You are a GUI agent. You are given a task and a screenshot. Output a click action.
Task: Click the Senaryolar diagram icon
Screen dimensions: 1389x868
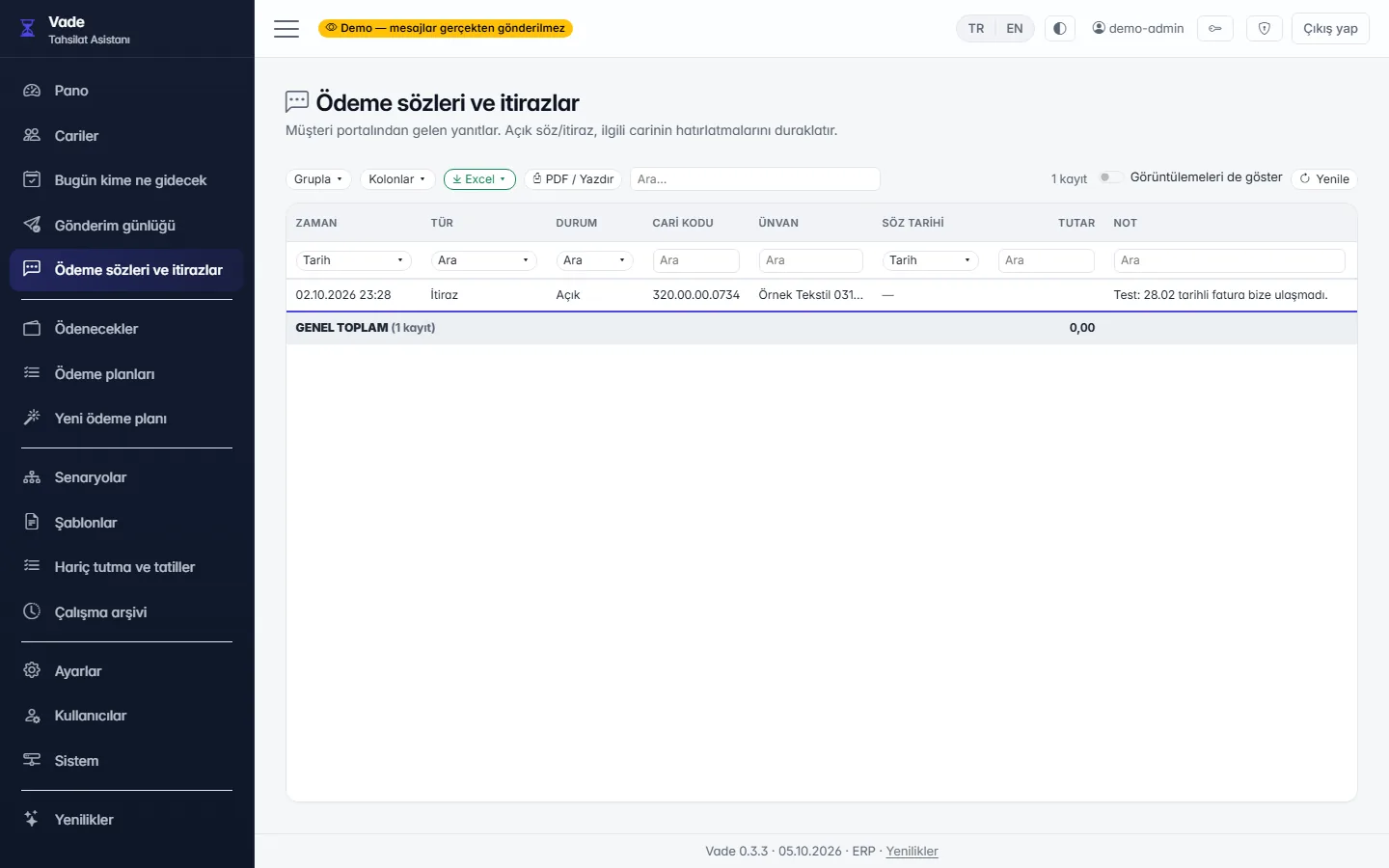[32, 477]
